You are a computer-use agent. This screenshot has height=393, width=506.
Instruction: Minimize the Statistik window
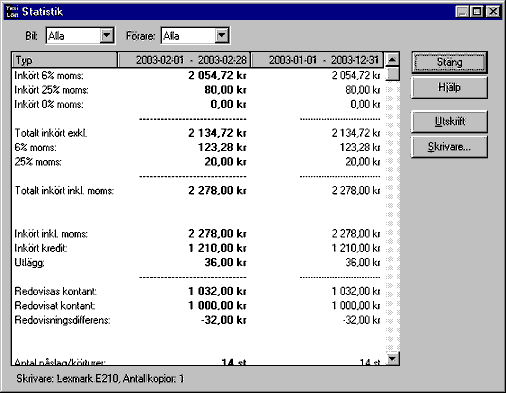[462, 12]
